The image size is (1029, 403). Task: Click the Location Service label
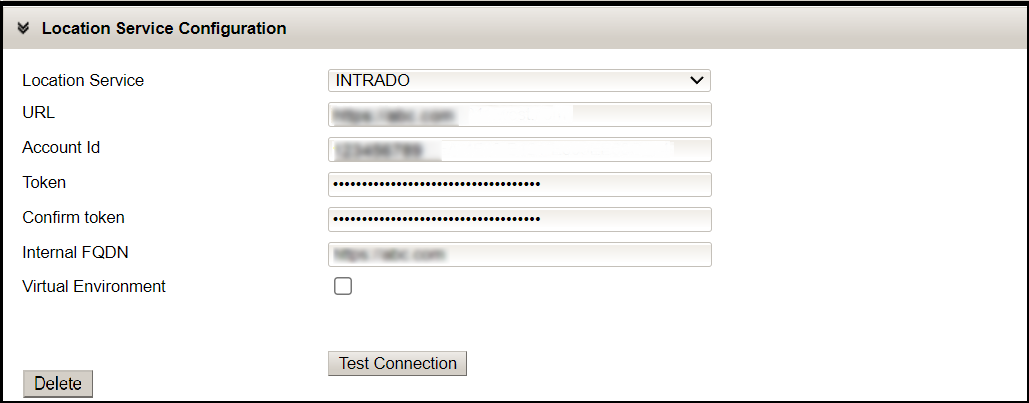click(x=83, y=81)
